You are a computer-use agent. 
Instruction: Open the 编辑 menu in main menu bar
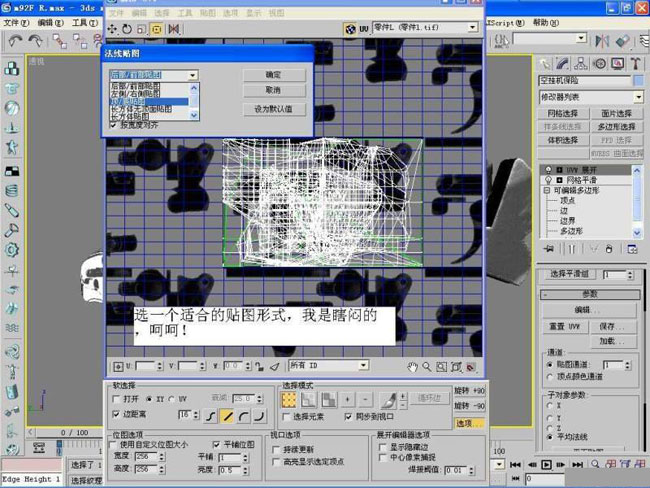pos(50,22)
